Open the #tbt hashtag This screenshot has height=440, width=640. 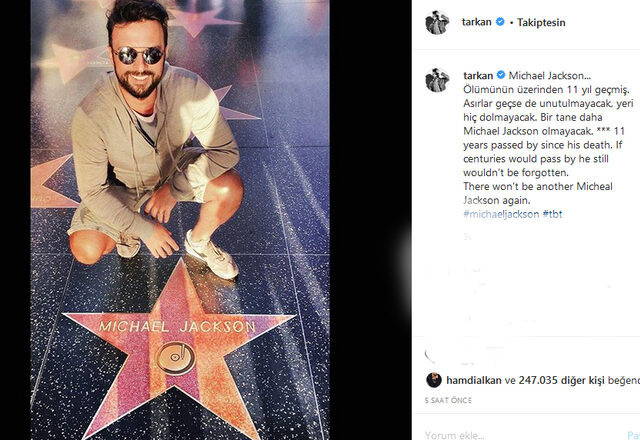[x=550, y=215]
